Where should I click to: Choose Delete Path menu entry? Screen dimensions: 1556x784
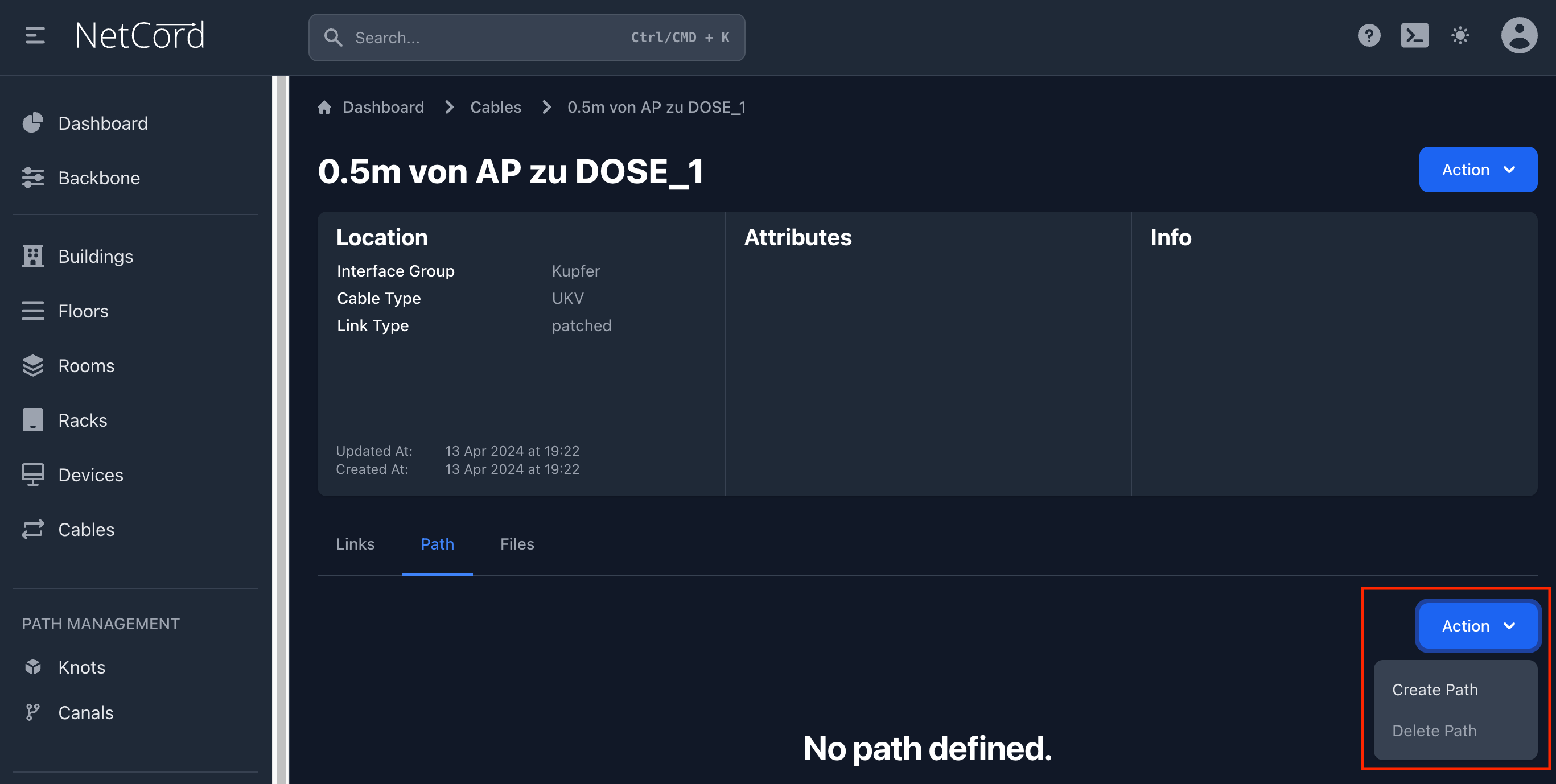click(x=1434, y=731)
